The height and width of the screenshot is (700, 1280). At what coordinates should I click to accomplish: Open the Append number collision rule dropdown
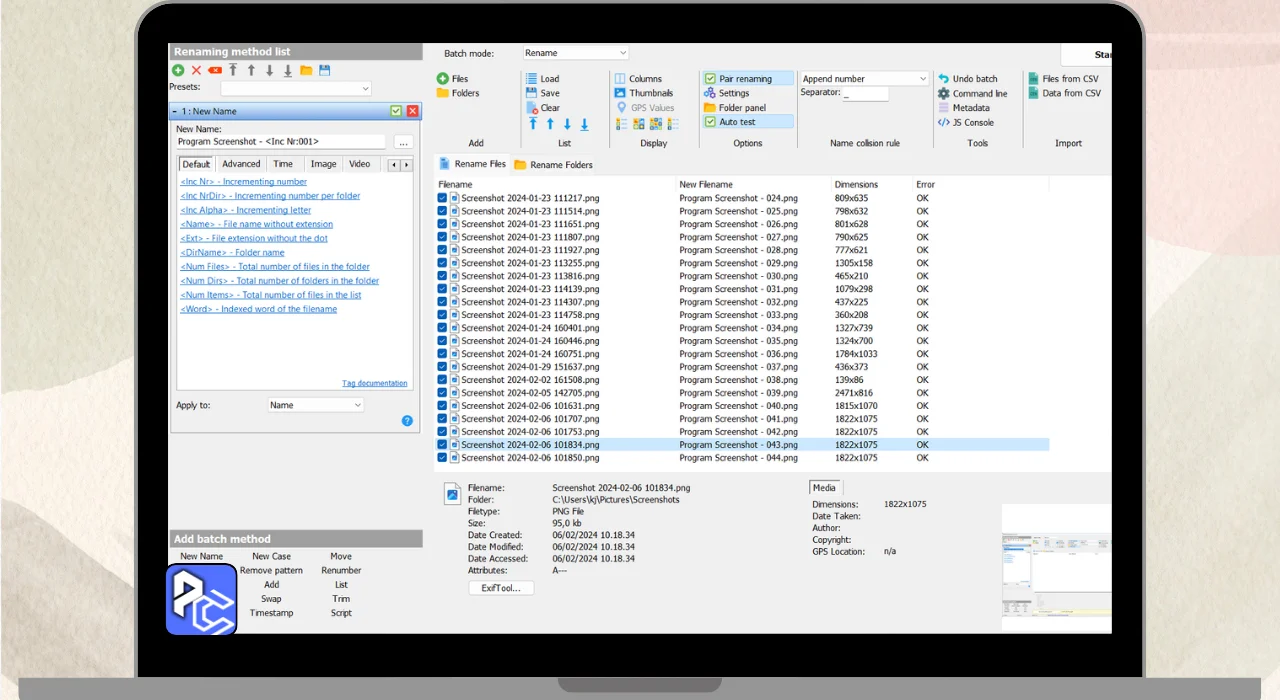click(x=865, y=79)
